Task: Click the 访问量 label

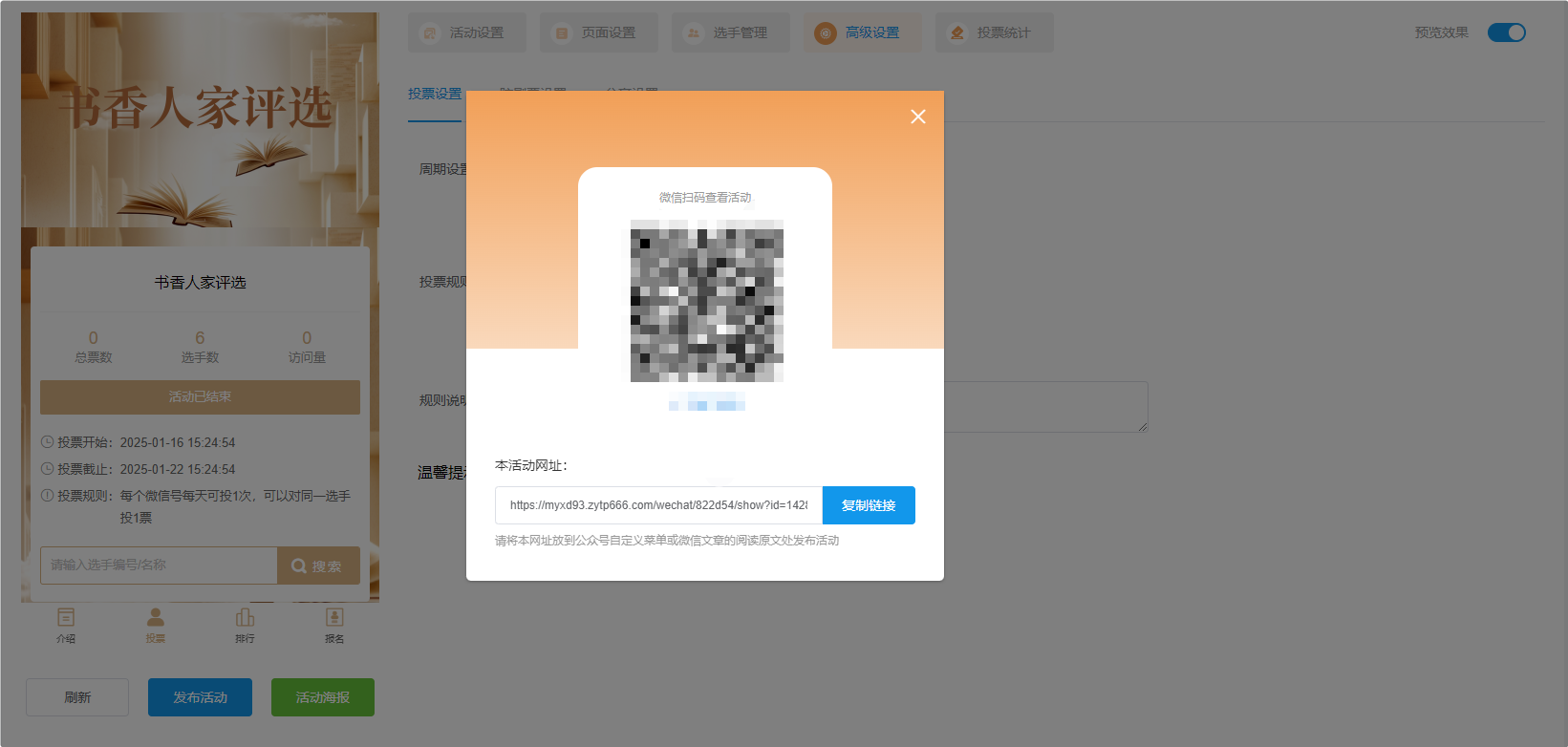Action: (307, 357)
